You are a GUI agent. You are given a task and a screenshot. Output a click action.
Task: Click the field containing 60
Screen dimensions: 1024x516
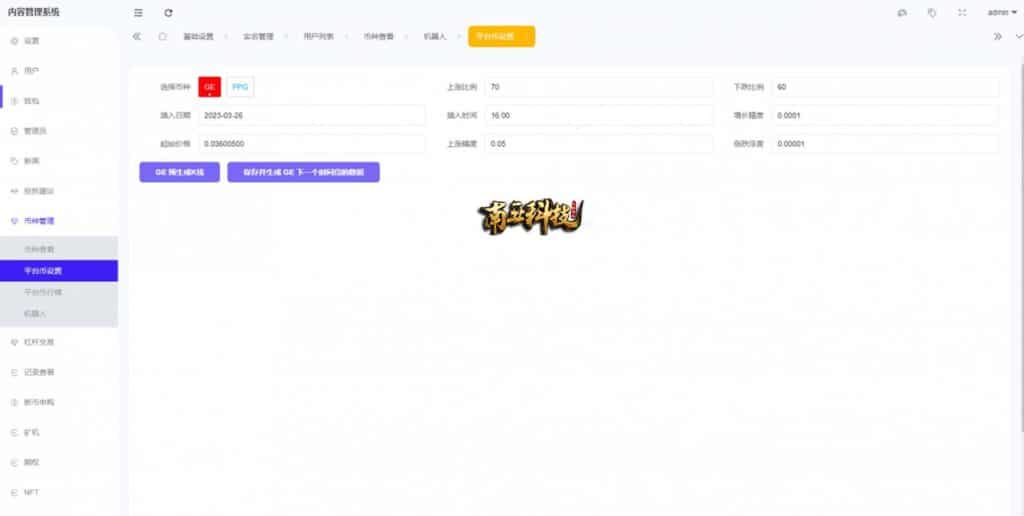(x=886, y=87)
